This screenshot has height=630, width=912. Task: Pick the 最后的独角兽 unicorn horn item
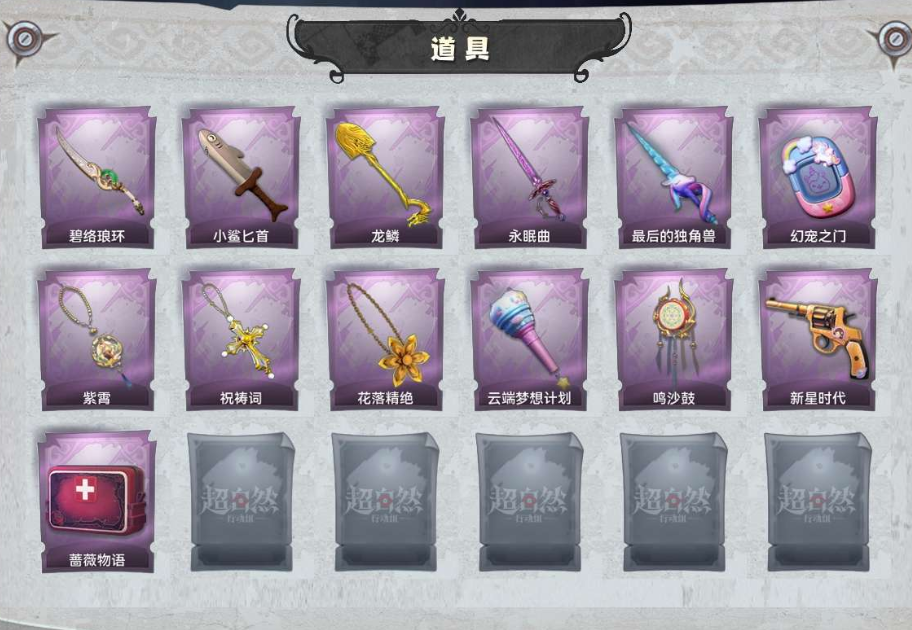[x=674, y=177]
